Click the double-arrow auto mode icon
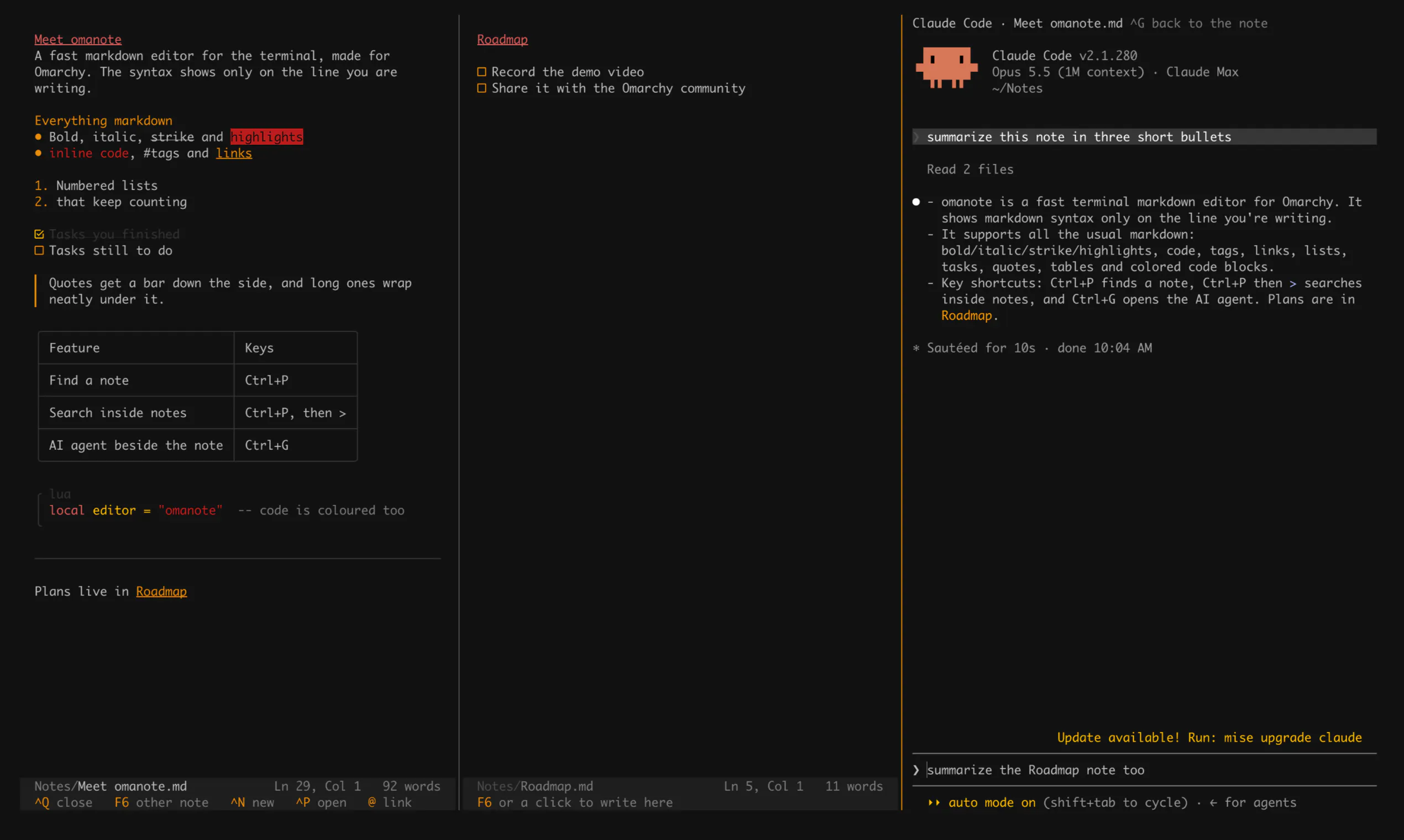This screenshot has height=840, width=1404. coord(934,802)
